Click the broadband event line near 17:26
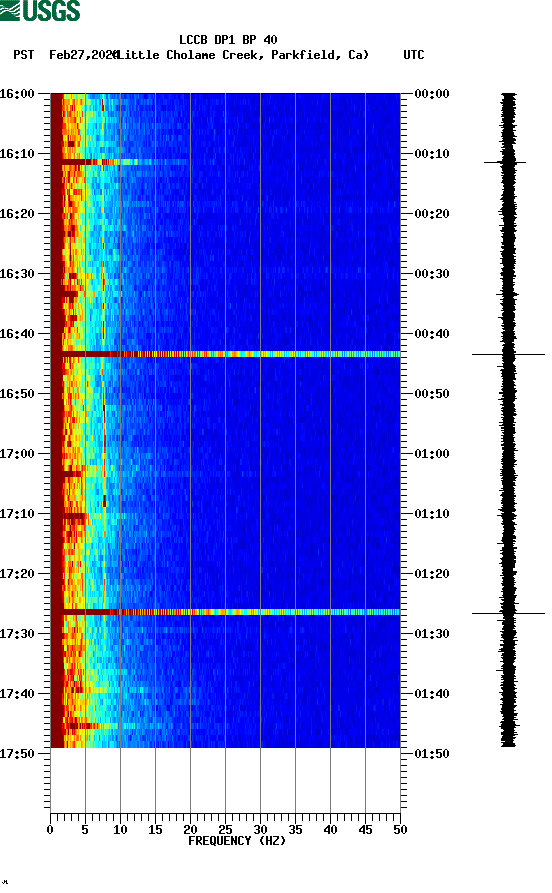Image resolution: width=552 pixels, height=893 pixels. [x=226, y=612]
